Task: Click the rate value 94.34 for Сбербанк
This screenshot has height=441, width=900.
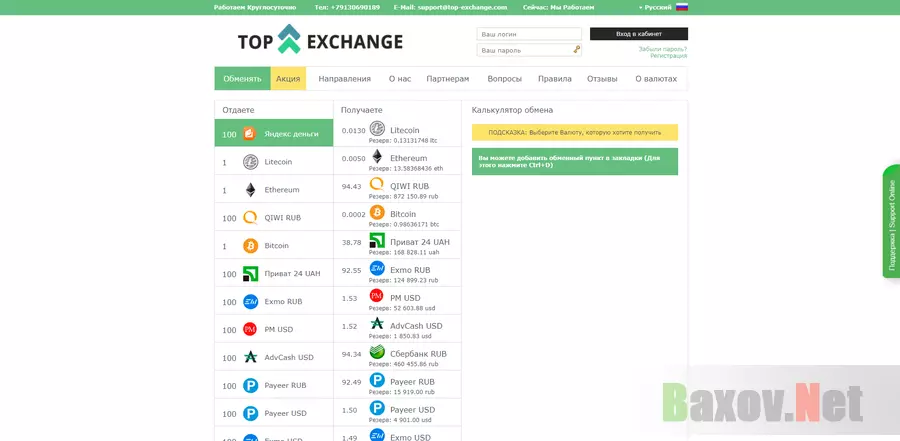Action: pos(351,354)
